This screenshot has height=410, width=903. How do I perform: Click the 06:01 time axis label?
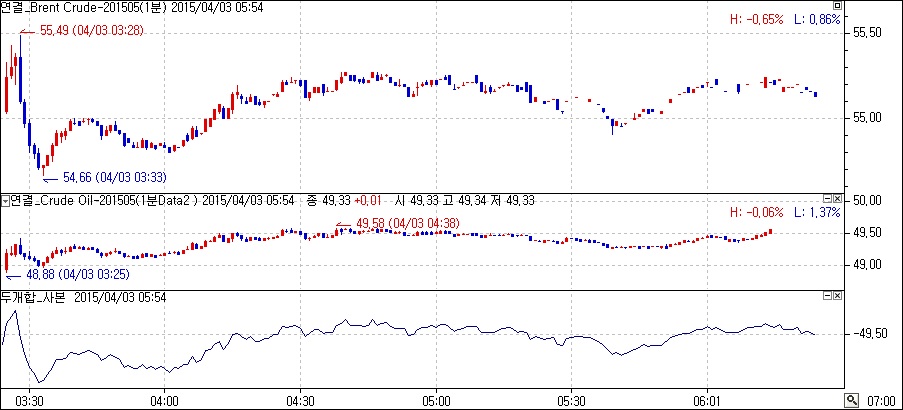coord(706,400)
